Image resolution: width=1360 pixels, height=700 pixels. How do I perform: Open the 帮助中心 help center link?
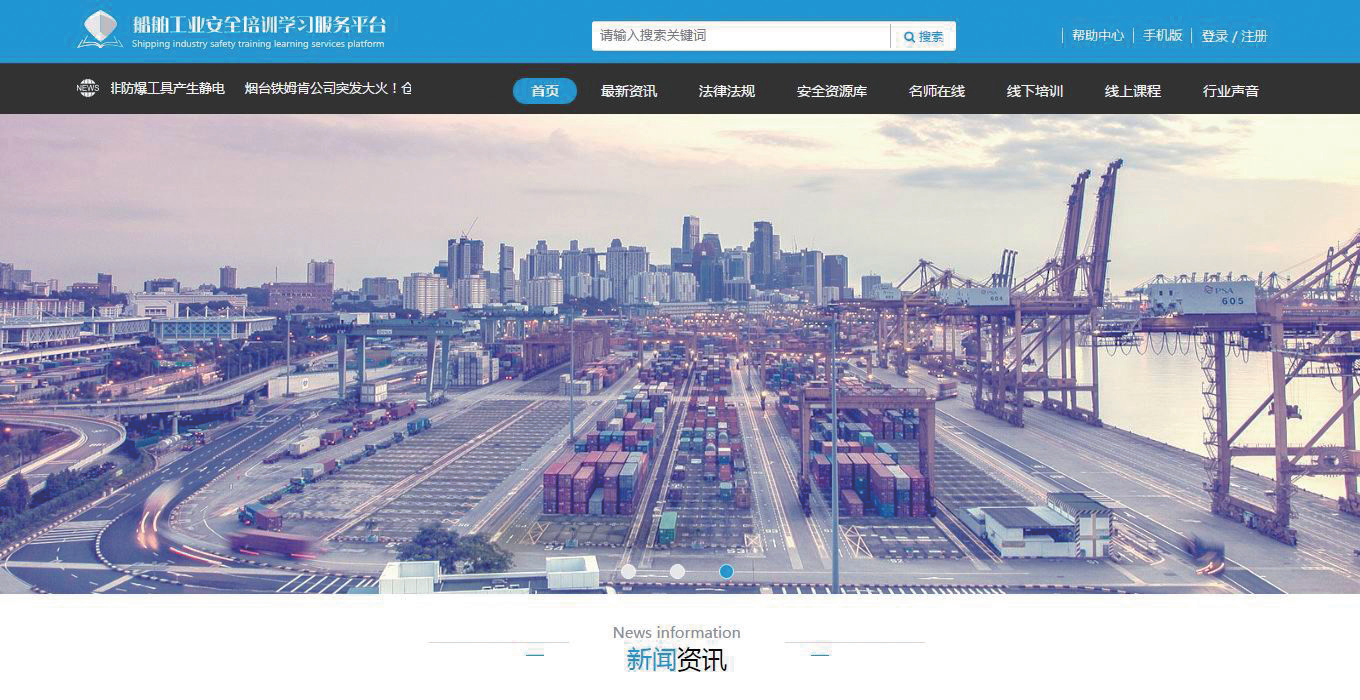coord(1098,36)
